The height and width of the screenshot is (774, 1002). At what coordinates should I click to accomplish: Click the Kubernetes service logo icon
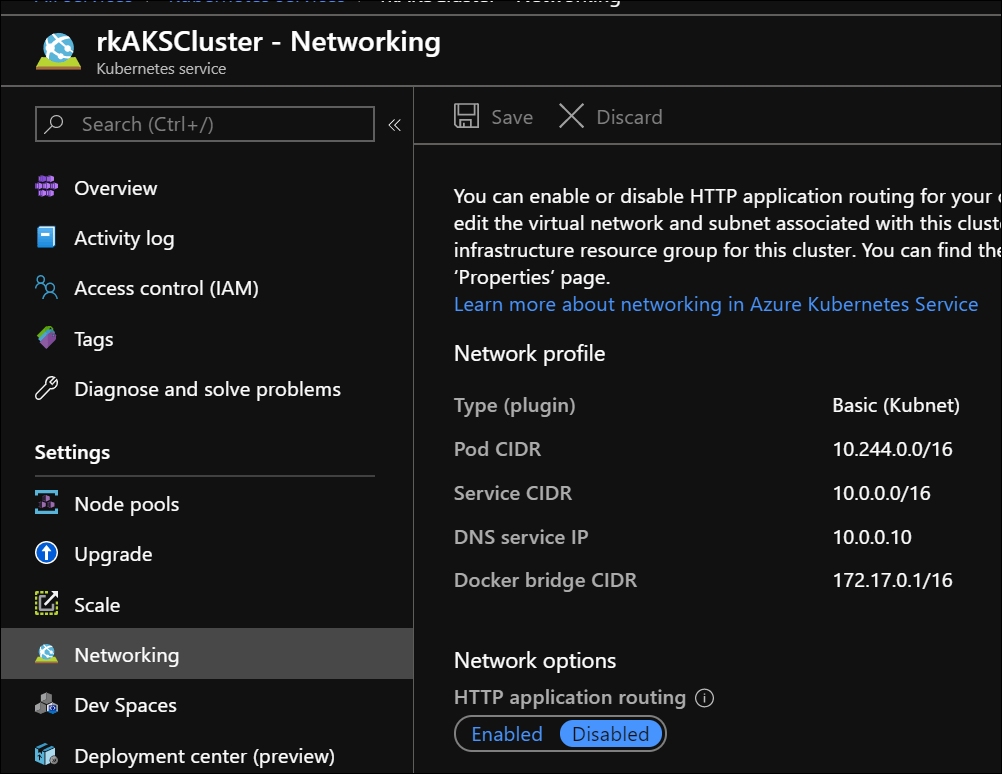point(58,52)
